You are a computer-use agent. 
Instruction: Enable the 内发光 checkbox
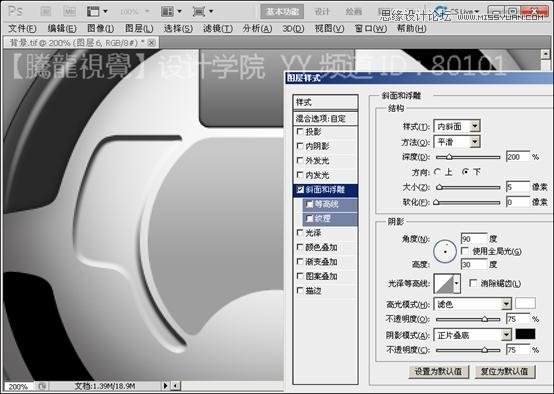click(x=300, y=175)
